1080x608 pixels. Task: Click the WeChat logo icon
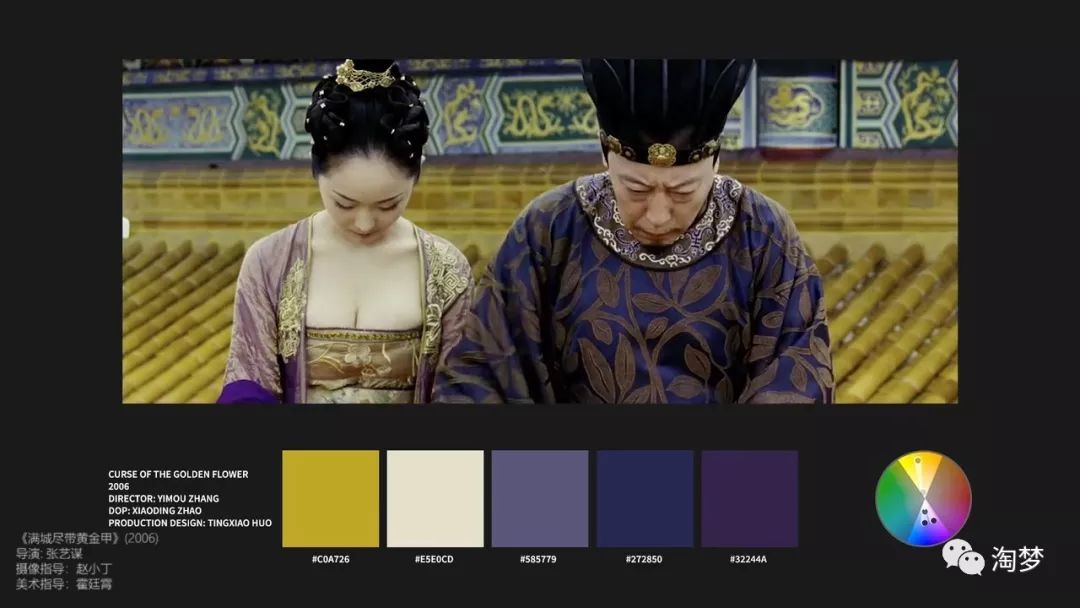[963, 558]
